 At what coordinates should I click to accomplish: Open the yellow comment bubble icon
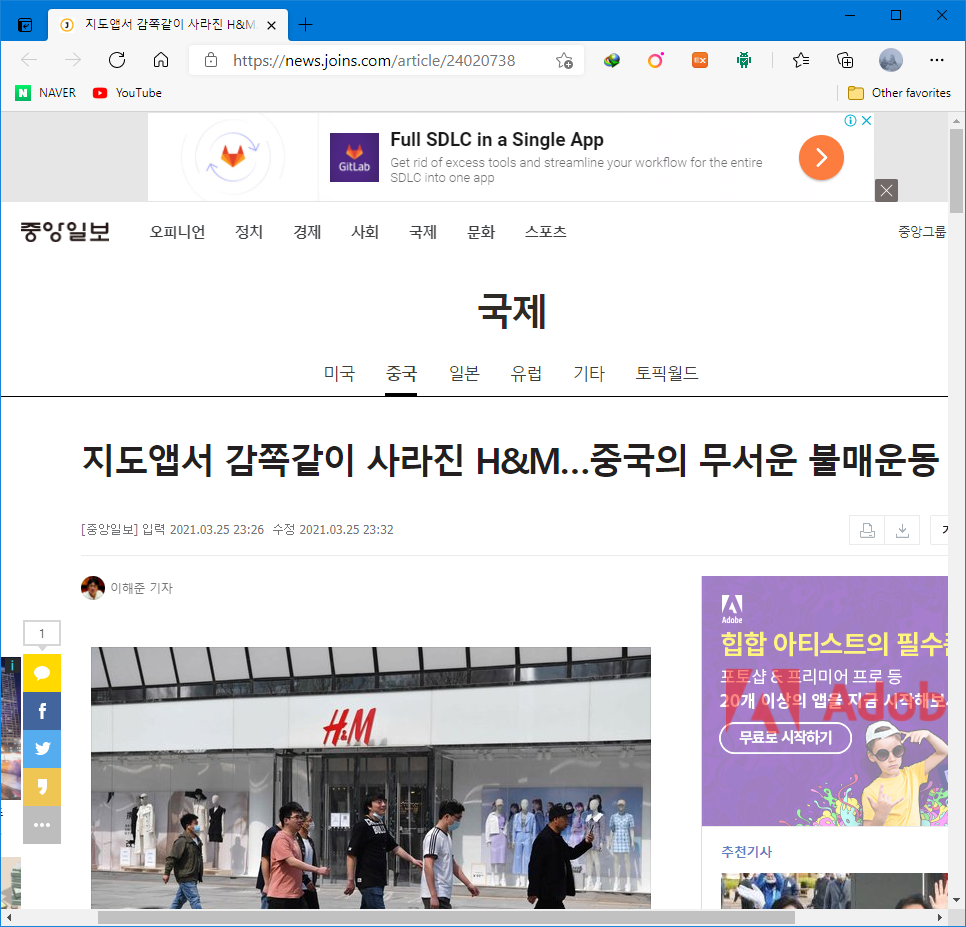coord(42,673)
